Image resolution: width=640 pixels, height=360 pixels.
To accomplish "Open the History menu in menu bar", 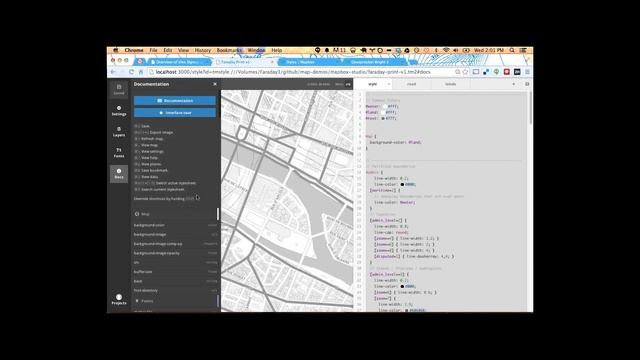I will 203,50.
